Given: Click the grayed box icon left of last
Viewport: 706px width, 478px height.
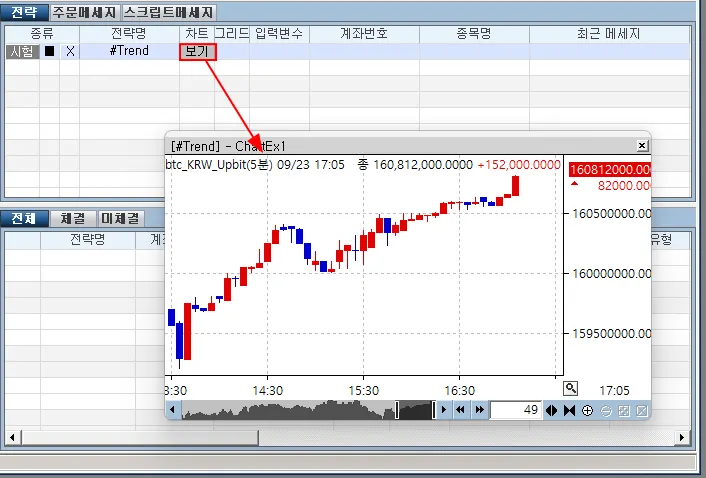Looking at the screenshot, I should click(624, 410).
